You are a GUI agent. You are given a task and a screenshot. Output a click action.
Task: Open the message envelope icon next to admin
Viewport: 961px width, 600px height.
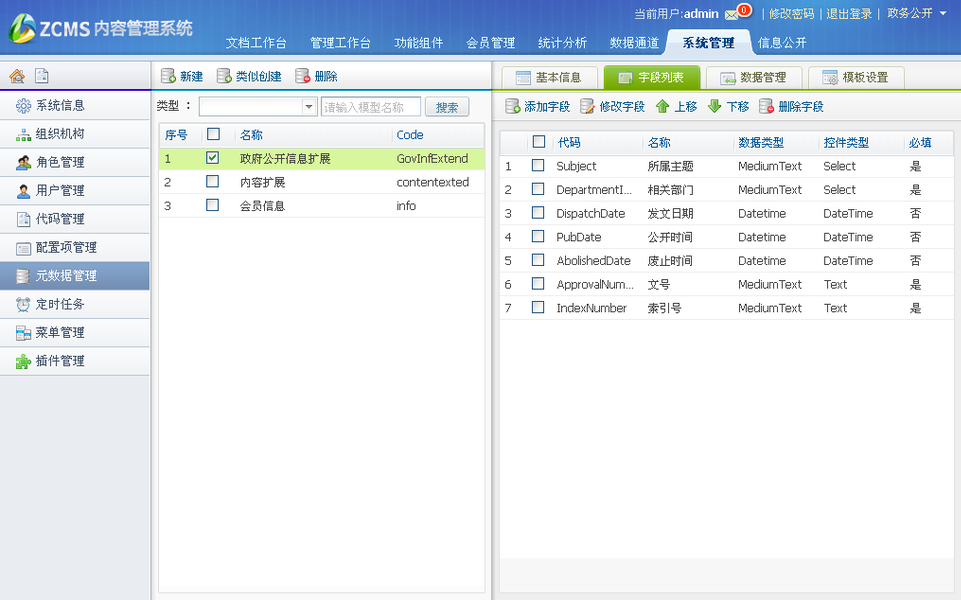pos(732,13)
